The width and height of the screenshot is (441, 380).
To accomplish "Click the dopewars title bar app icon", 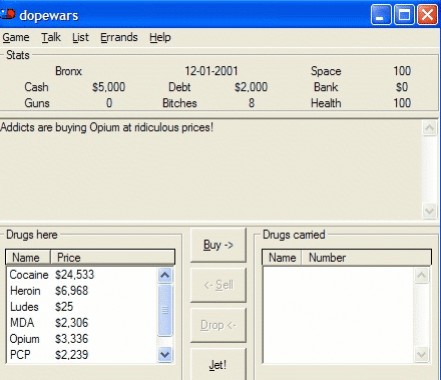I will point(7,14).
